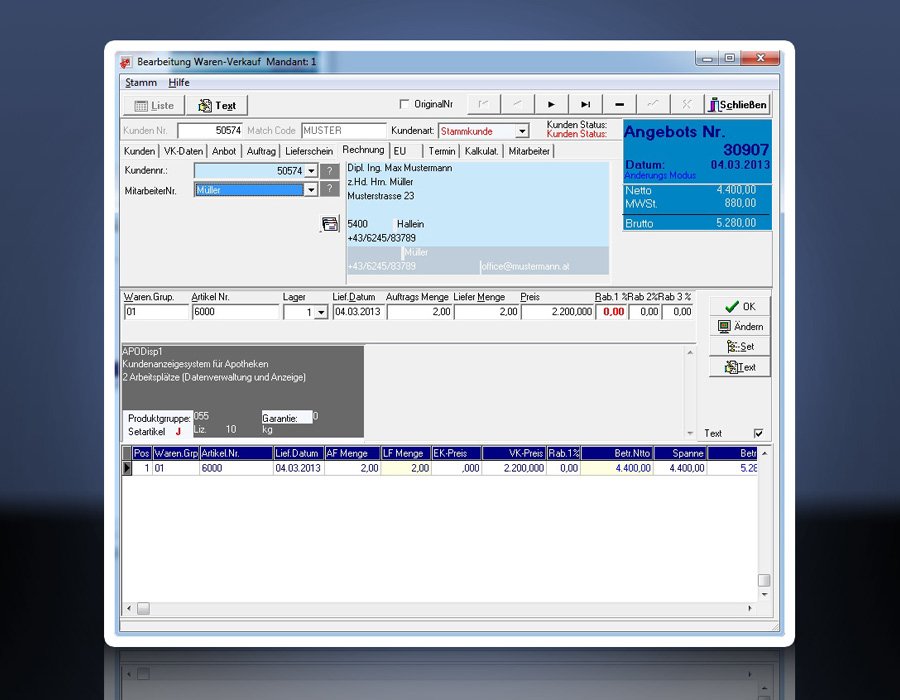Open the Lager dropdown
This screenshot has height=700, width=900.
coord(321,313)
